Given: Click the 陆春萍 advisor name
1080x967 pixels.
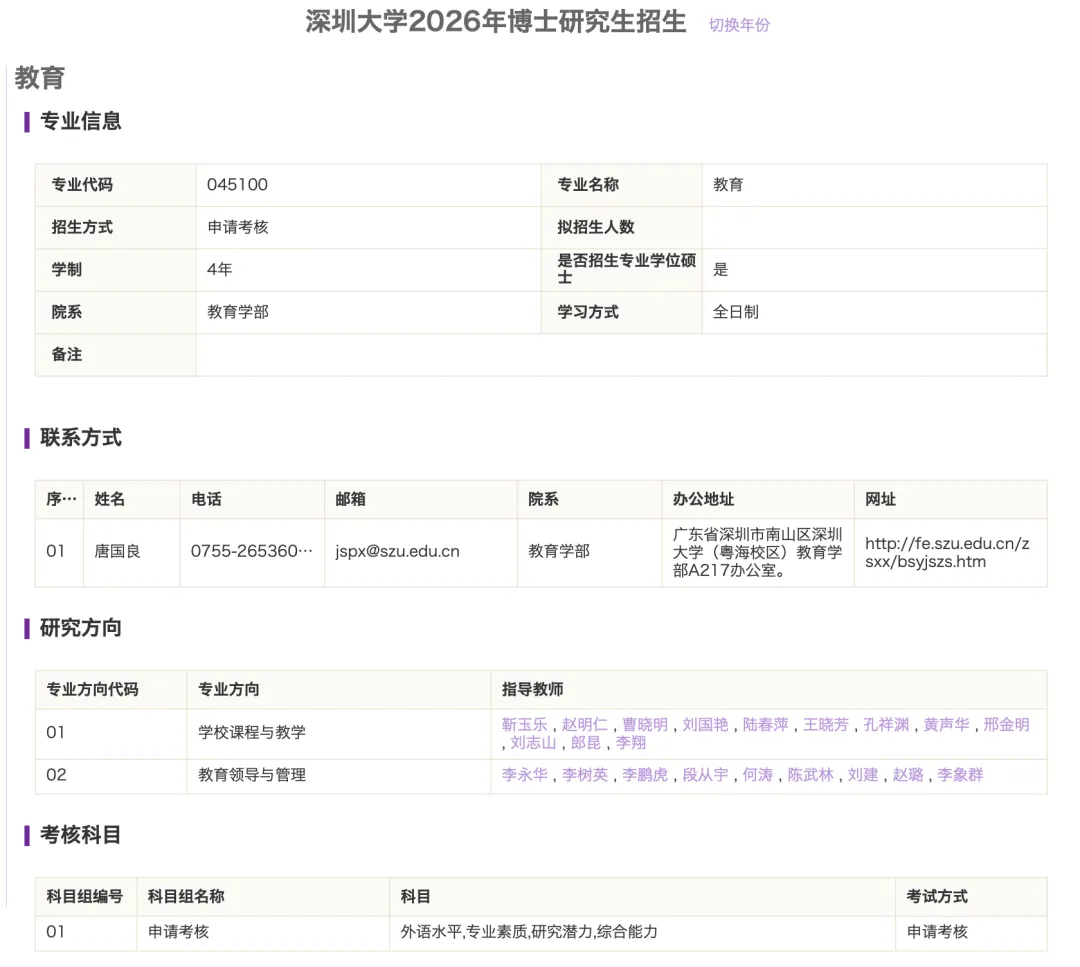Looking at the screenshot, I should [x=765, y=725].
